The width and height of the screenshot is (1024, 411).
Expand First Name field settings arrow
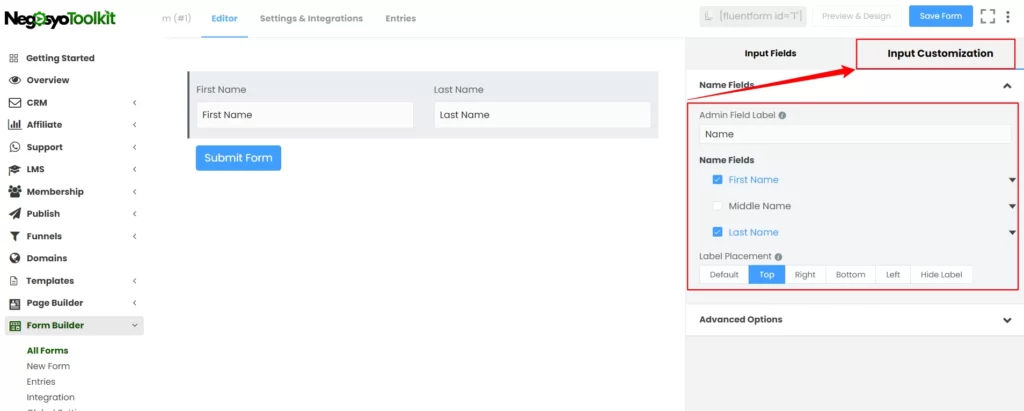[1012, 180]
